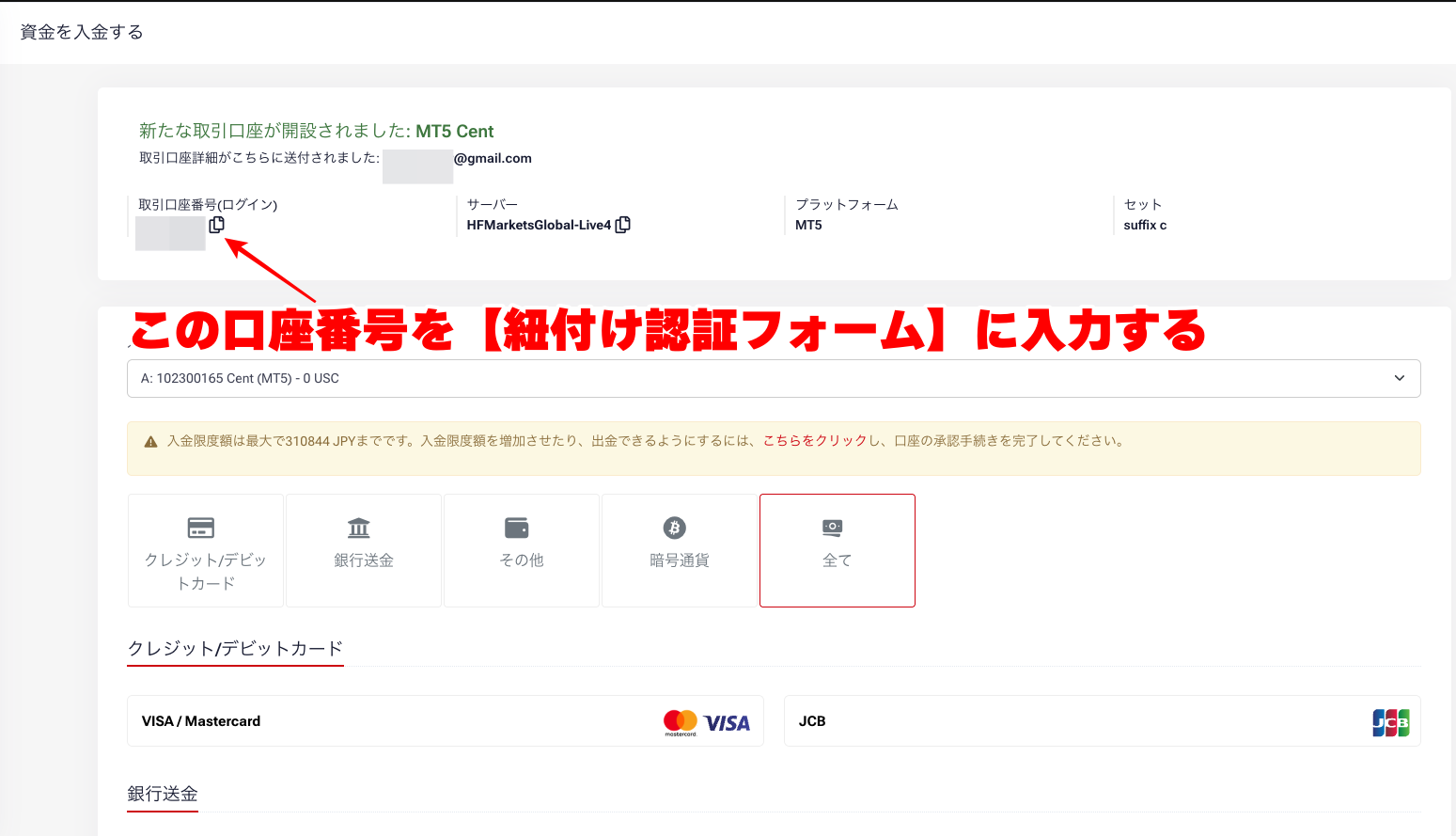
Task: Copy the HFMarketsGlobal-Live4 server name
Action: point(622,225)
